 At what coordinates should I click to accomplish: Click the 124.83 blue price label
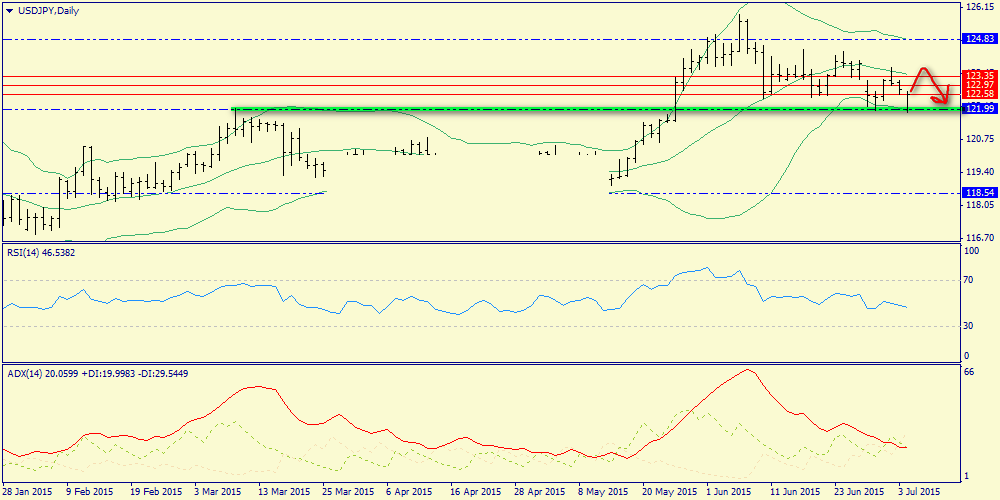978,39
